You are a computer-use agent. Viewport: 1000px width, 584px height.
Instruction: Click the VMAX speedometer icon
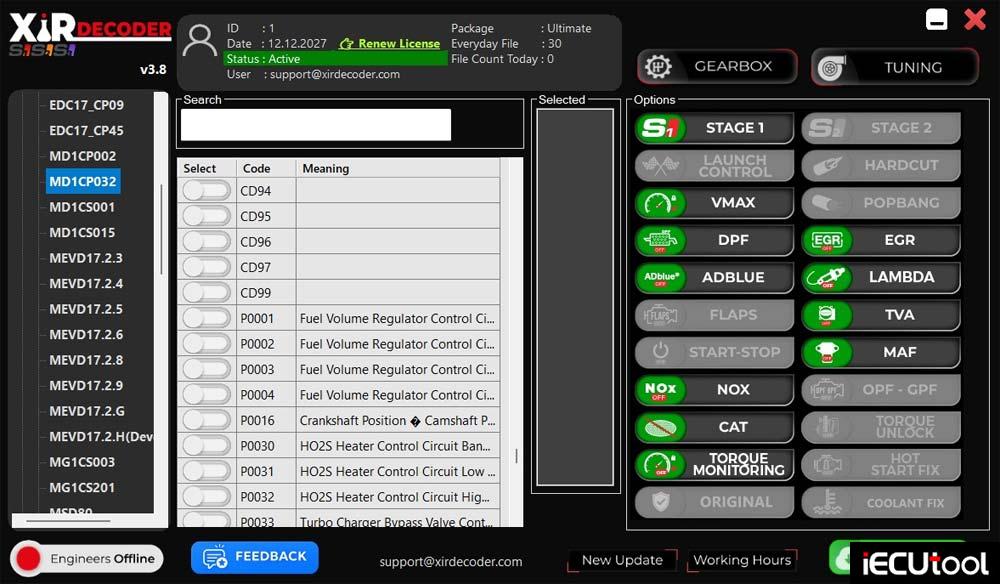(660, 203)
